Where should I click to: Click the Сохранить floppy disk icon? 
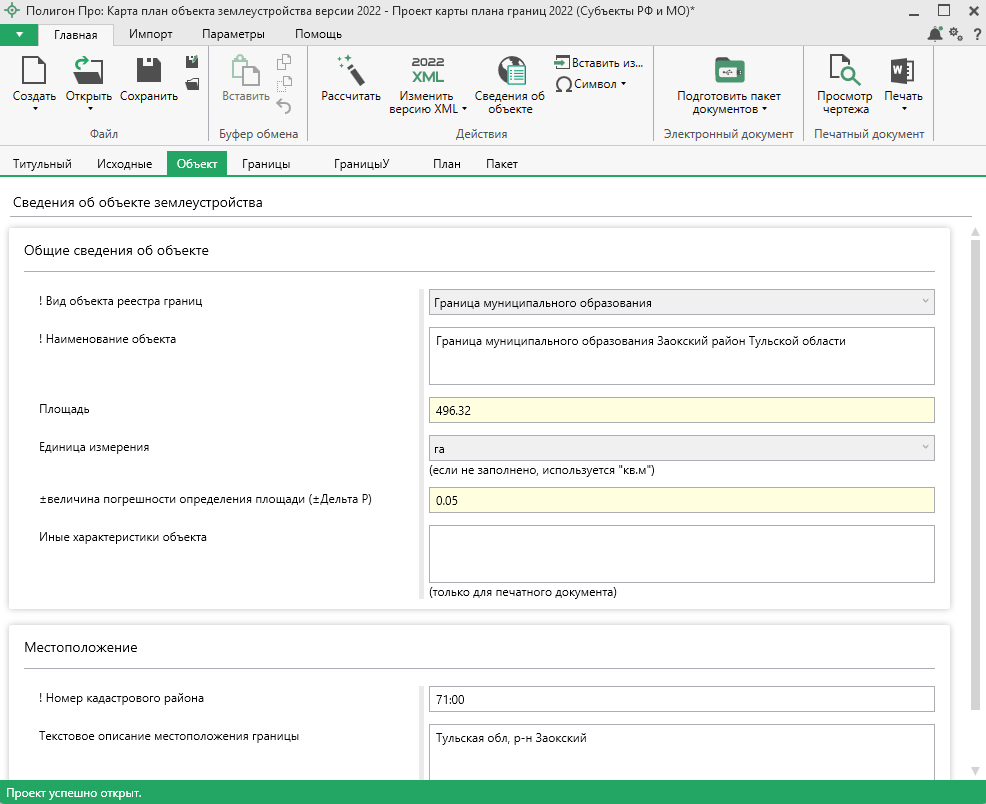coord(148,72)
